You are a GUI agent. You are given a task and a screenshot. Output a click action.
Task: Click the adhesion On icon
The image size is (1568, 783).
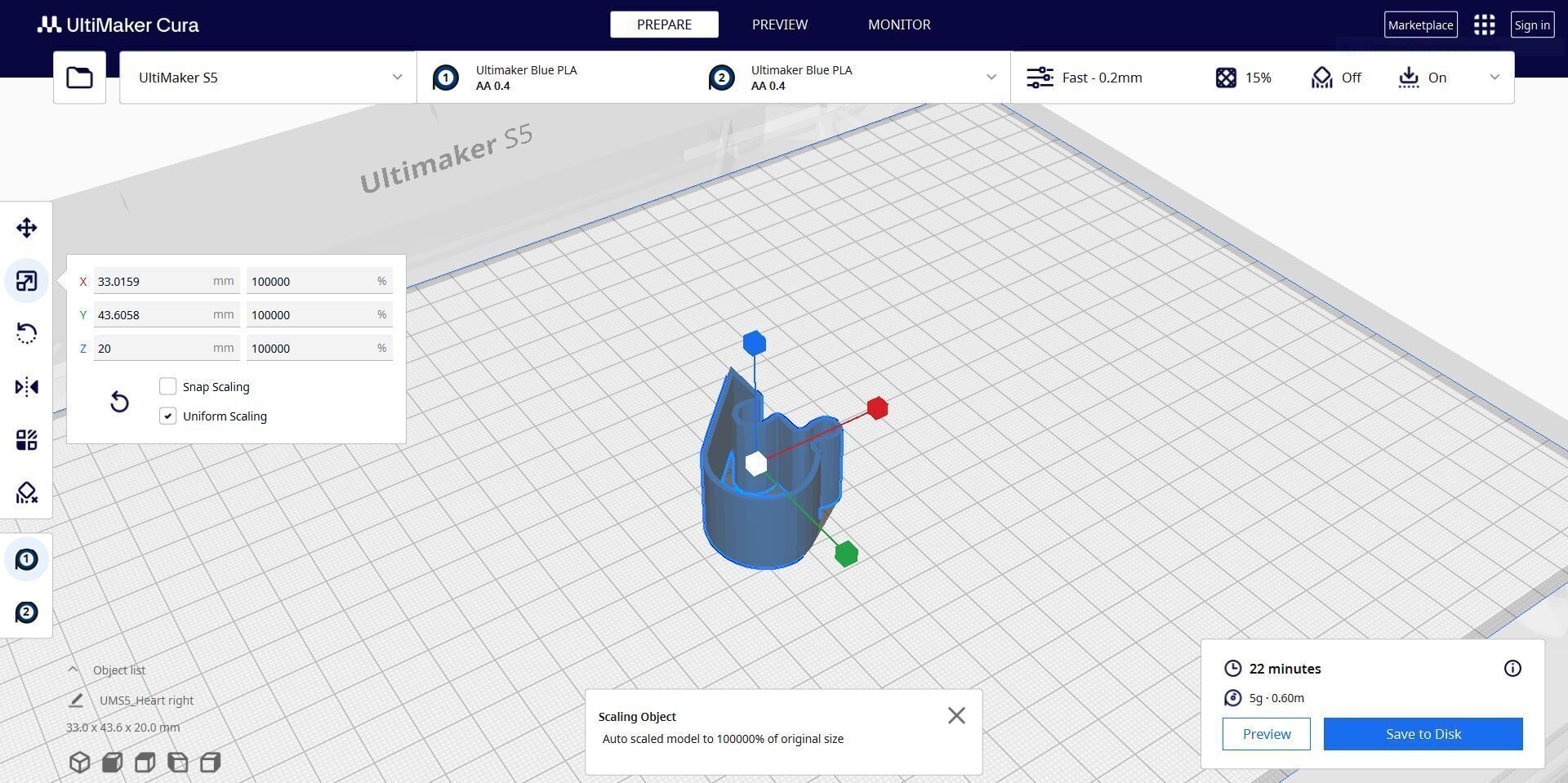tap(1408, 78)
